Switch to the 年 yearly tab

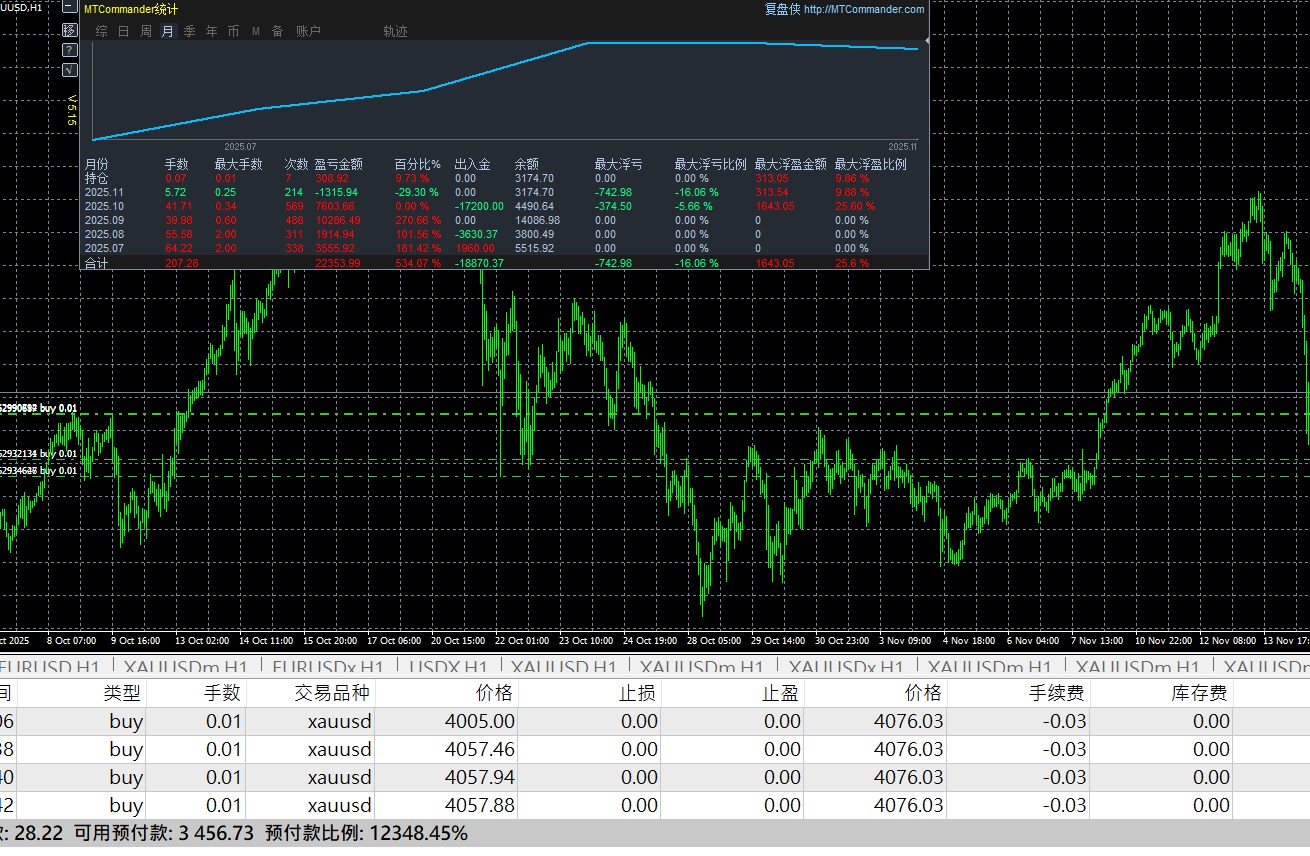tap(212, 31)
